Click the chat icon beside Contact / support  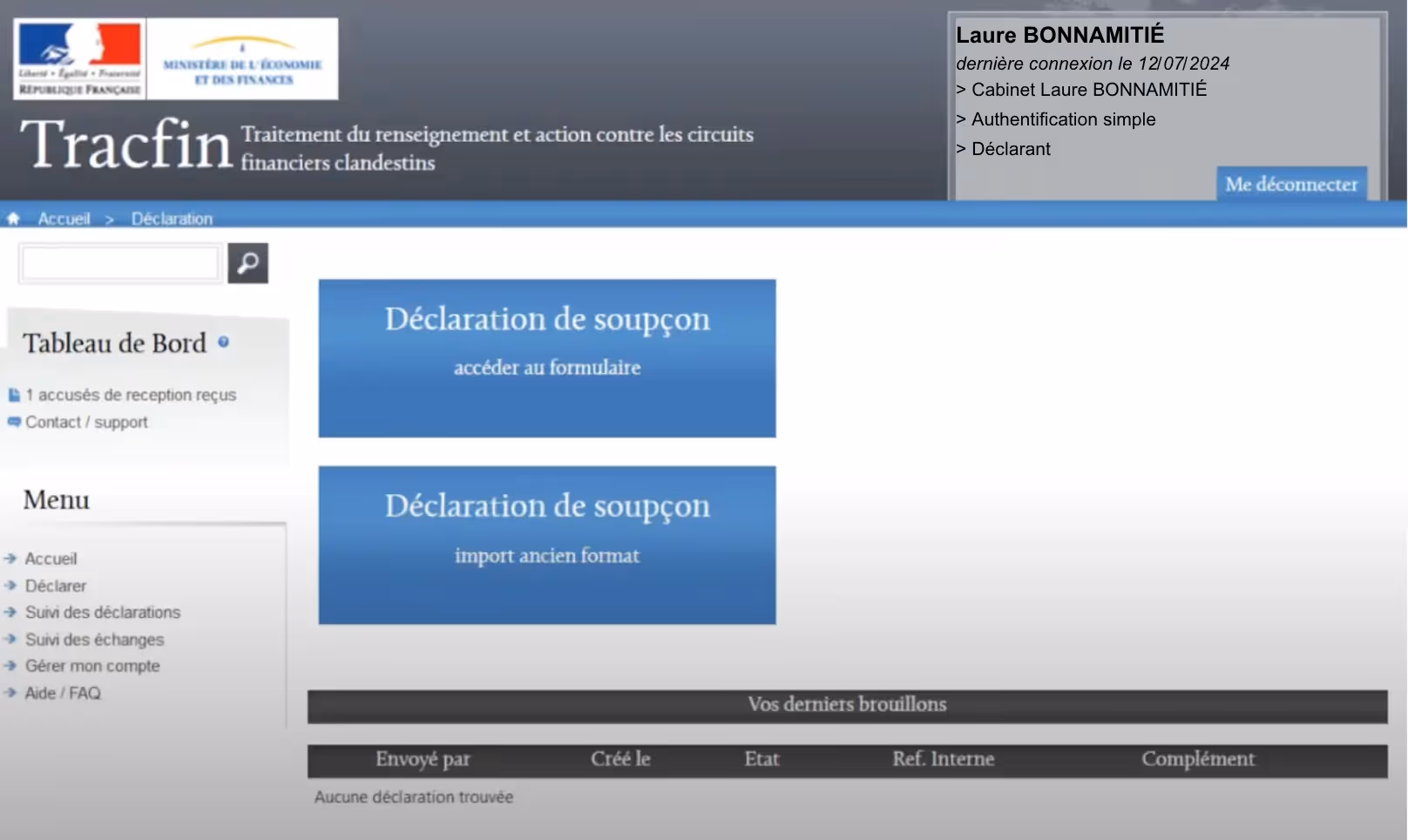(x=14, y=422)
